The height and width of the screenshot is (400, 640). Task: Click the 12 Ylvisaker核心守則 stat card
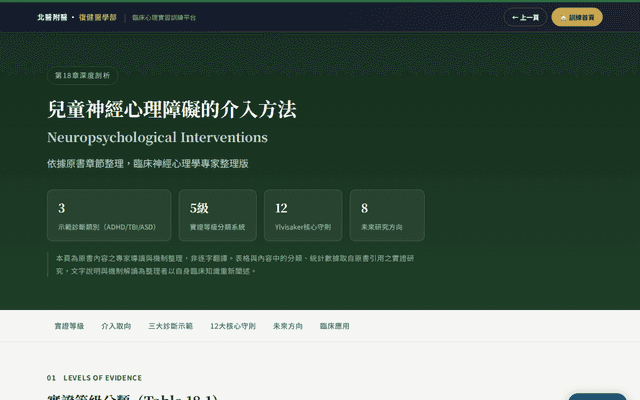point(303,215)
